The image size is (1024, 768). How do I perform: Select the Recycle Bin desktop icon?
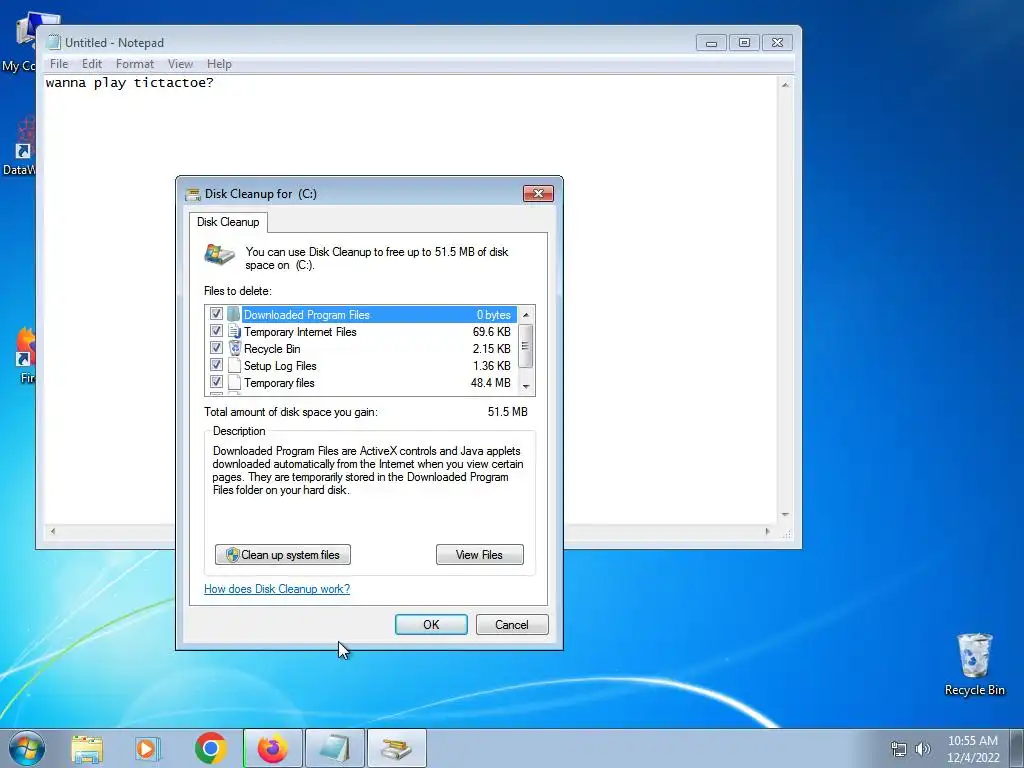[974, 664]
